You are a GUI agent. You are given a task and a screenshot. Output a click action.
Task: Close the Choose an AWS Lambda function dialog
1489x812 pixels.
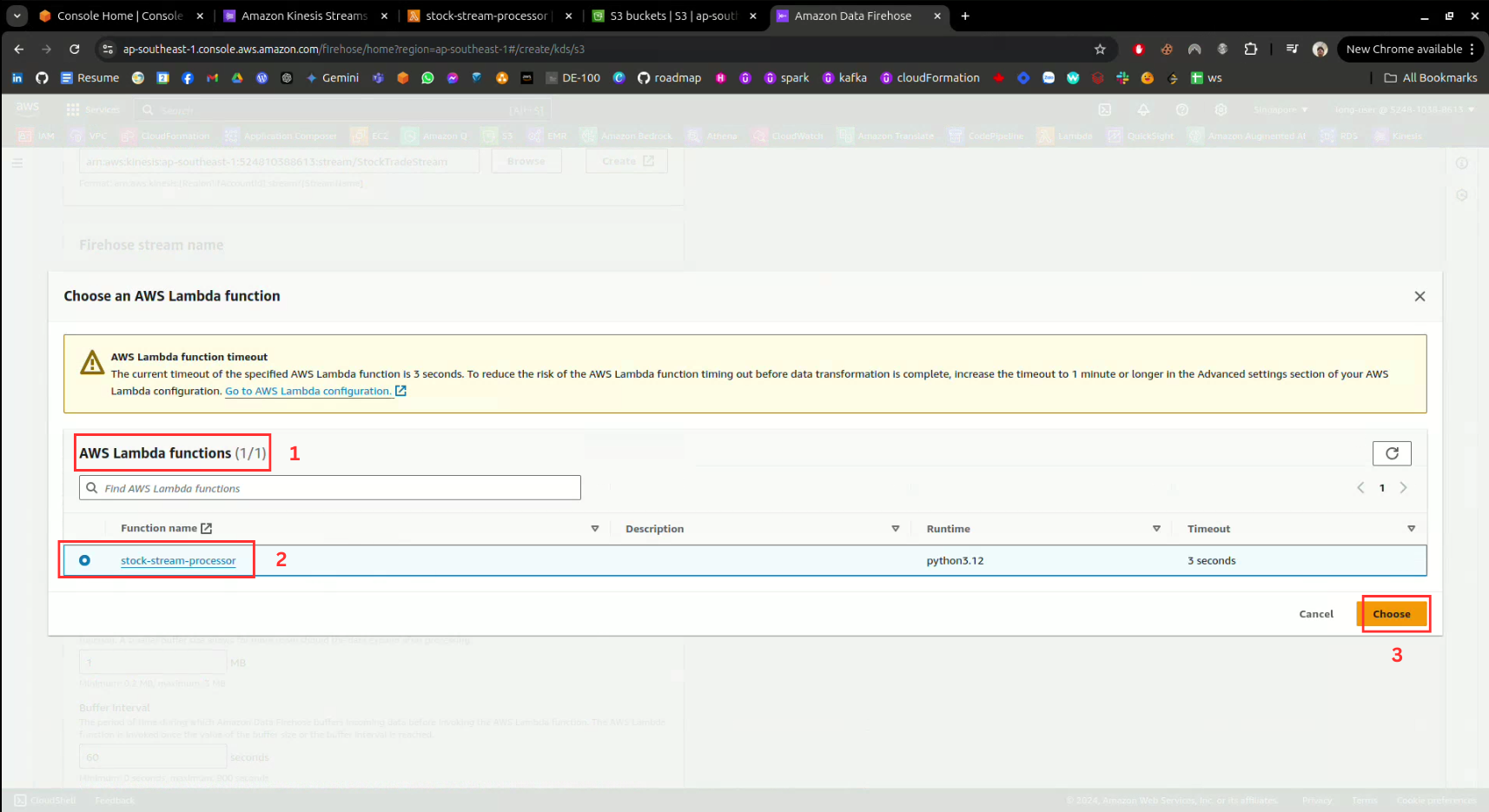pos(1420,296)
